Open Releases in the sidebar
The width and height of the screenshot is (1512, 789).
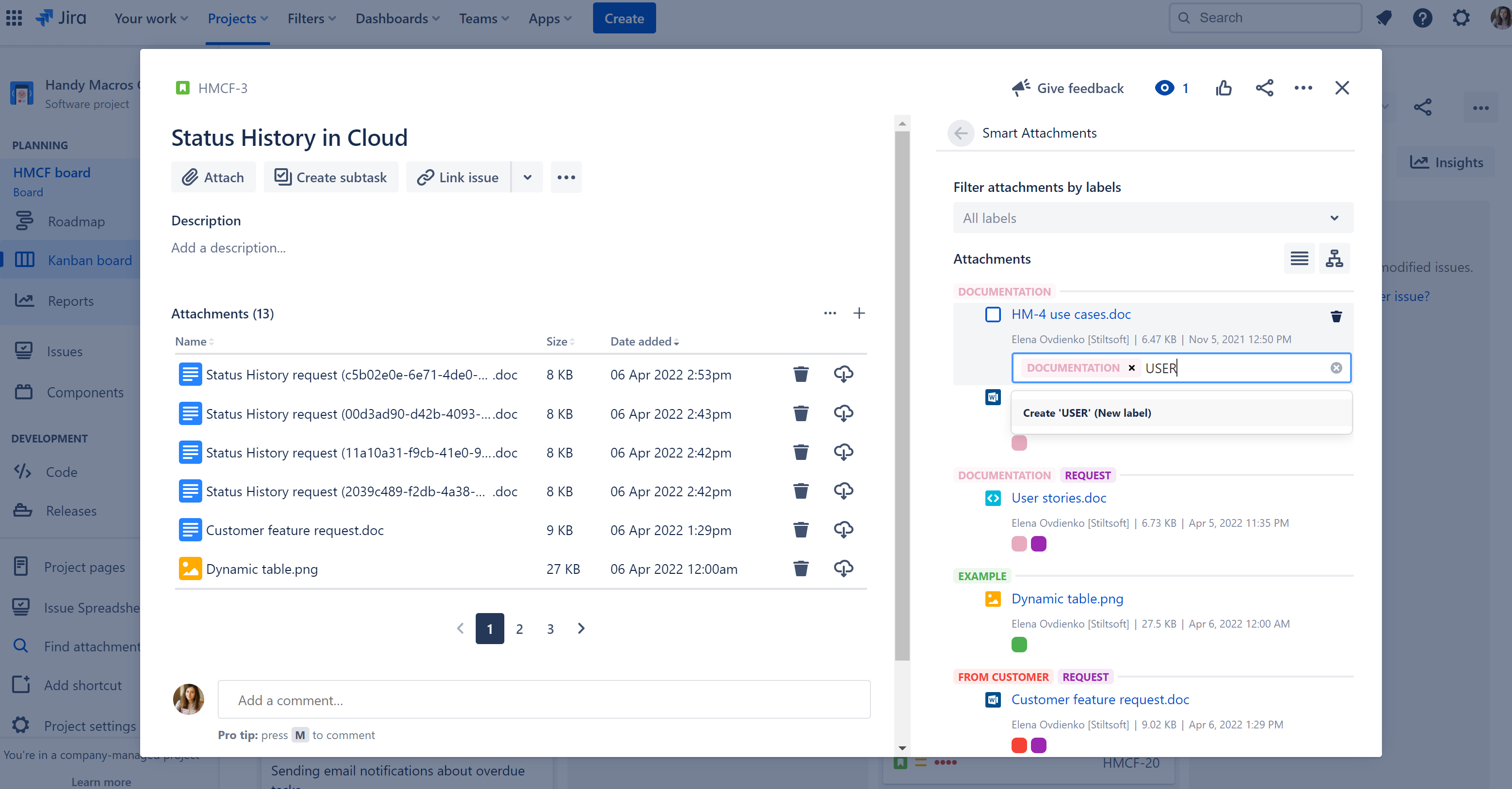71,510
